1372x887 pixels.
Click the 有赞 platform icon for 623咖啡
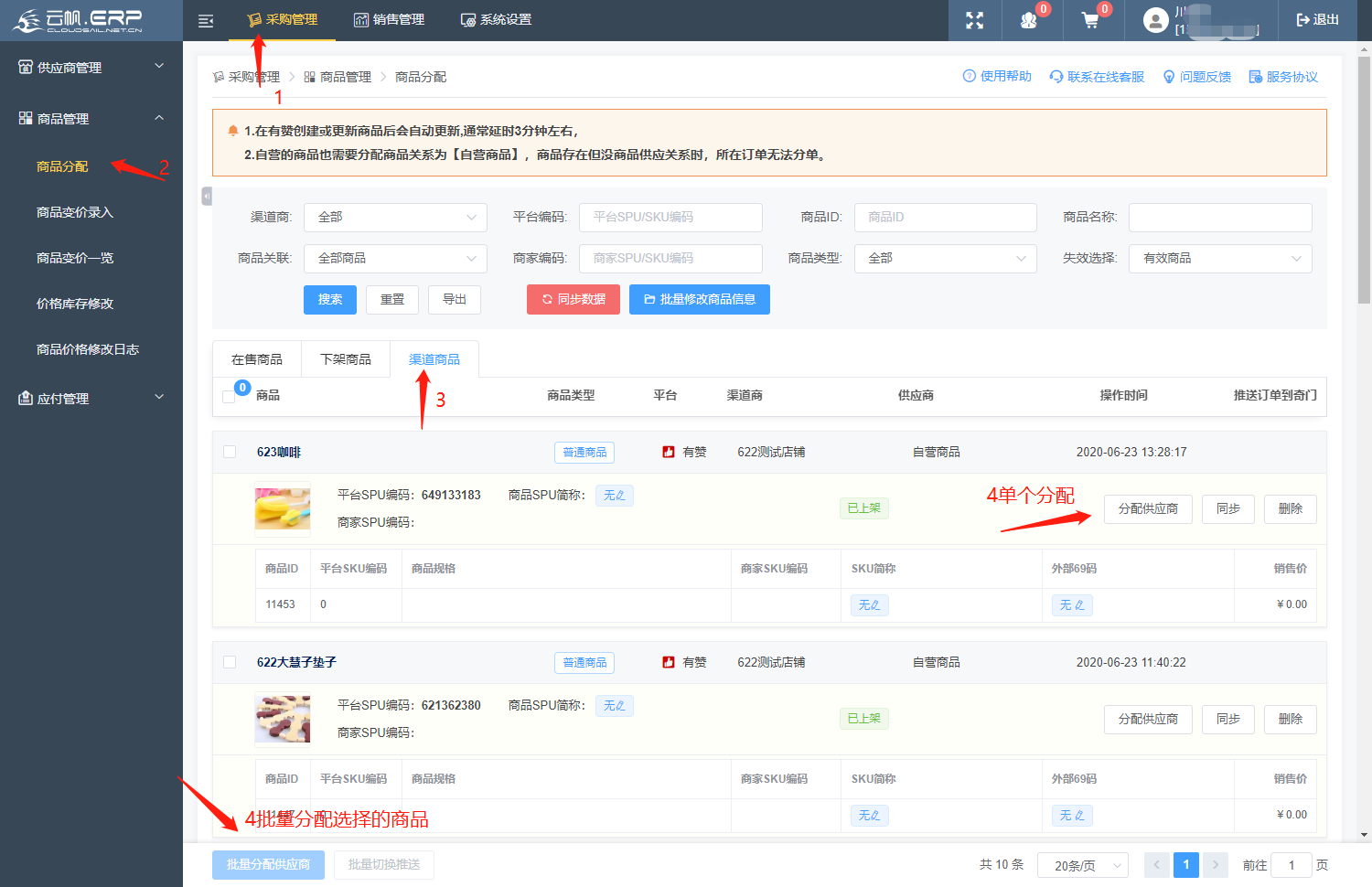point(669,452)
